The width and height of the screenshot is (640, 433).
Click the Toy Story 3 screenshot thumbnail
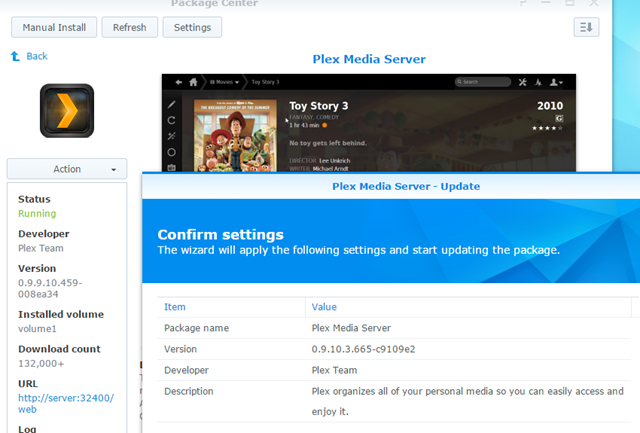click(x=369, y=123)
